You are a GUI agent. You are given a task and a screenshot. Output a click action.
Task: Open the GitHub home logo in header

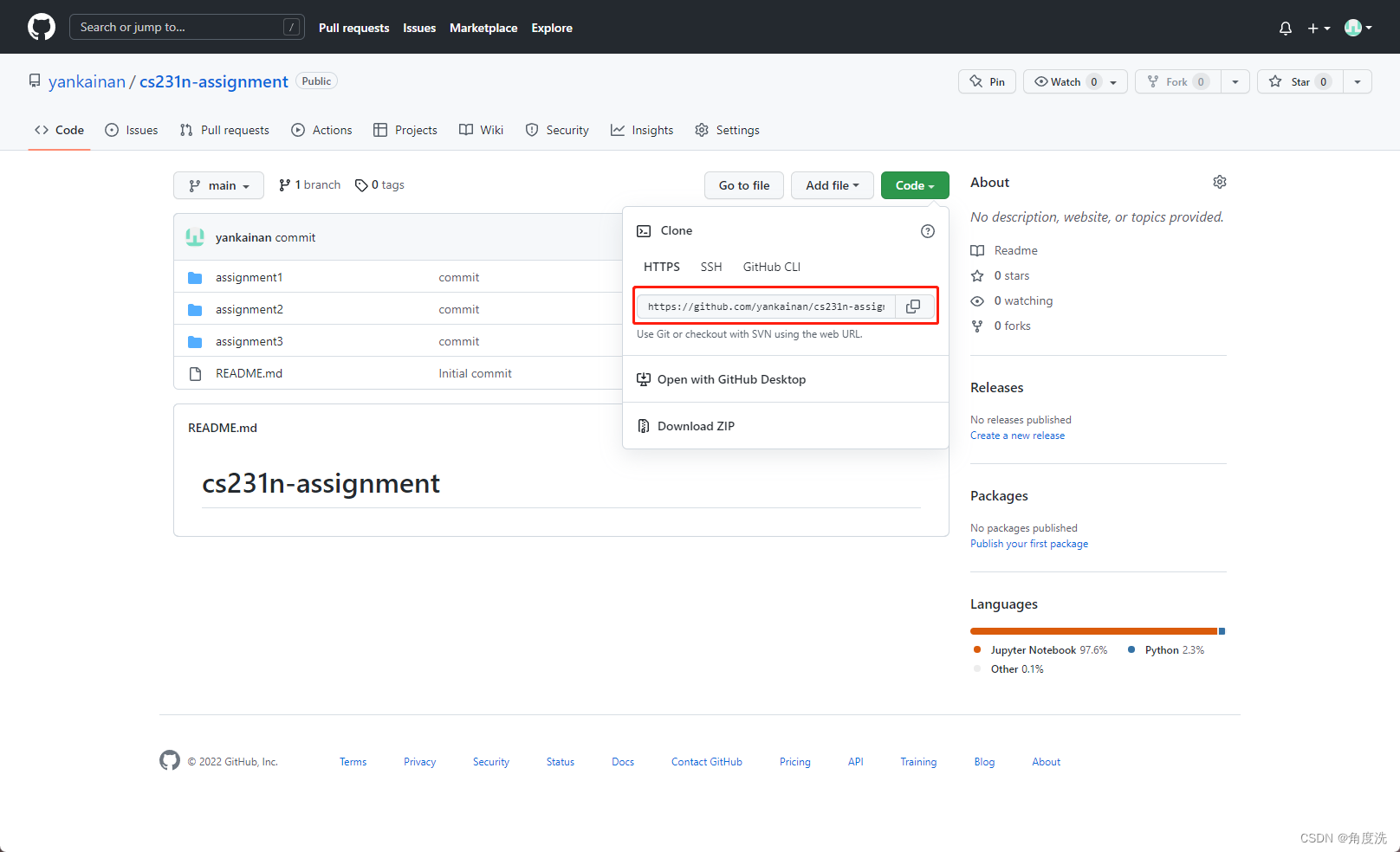point(42,27)
